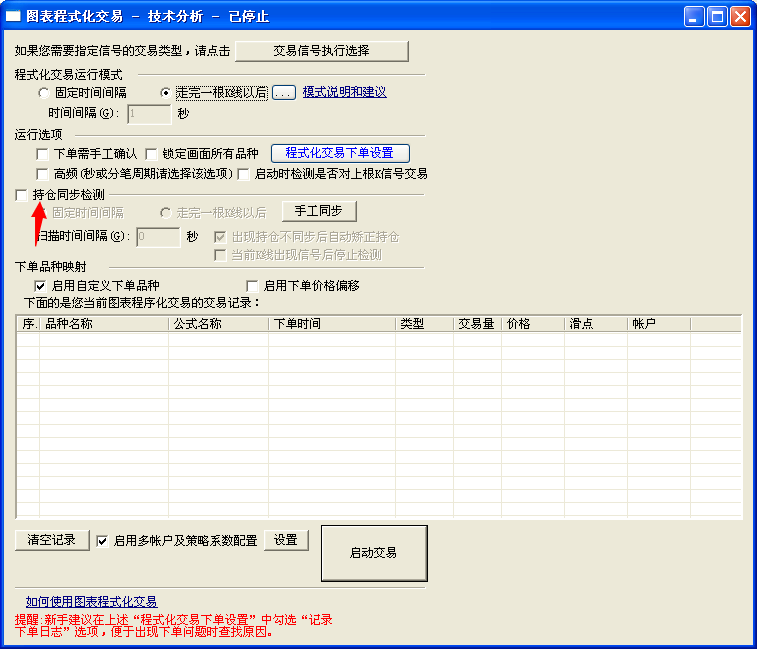This screenshot has width=757, height=649.
Task: Enable the 高频 option checkbox
Action: coord(42,174)
